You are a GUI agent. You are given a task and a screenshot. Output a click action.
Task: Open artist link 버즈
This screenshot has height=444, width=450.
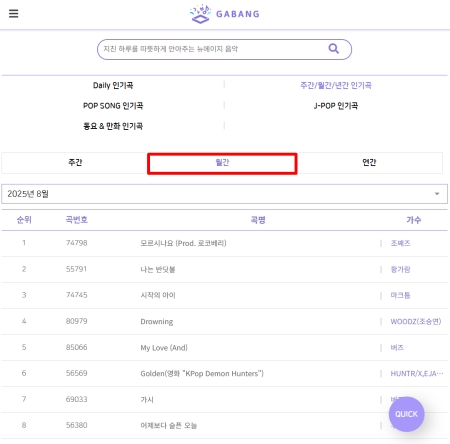pyautogui.click(x=397, y=348)
